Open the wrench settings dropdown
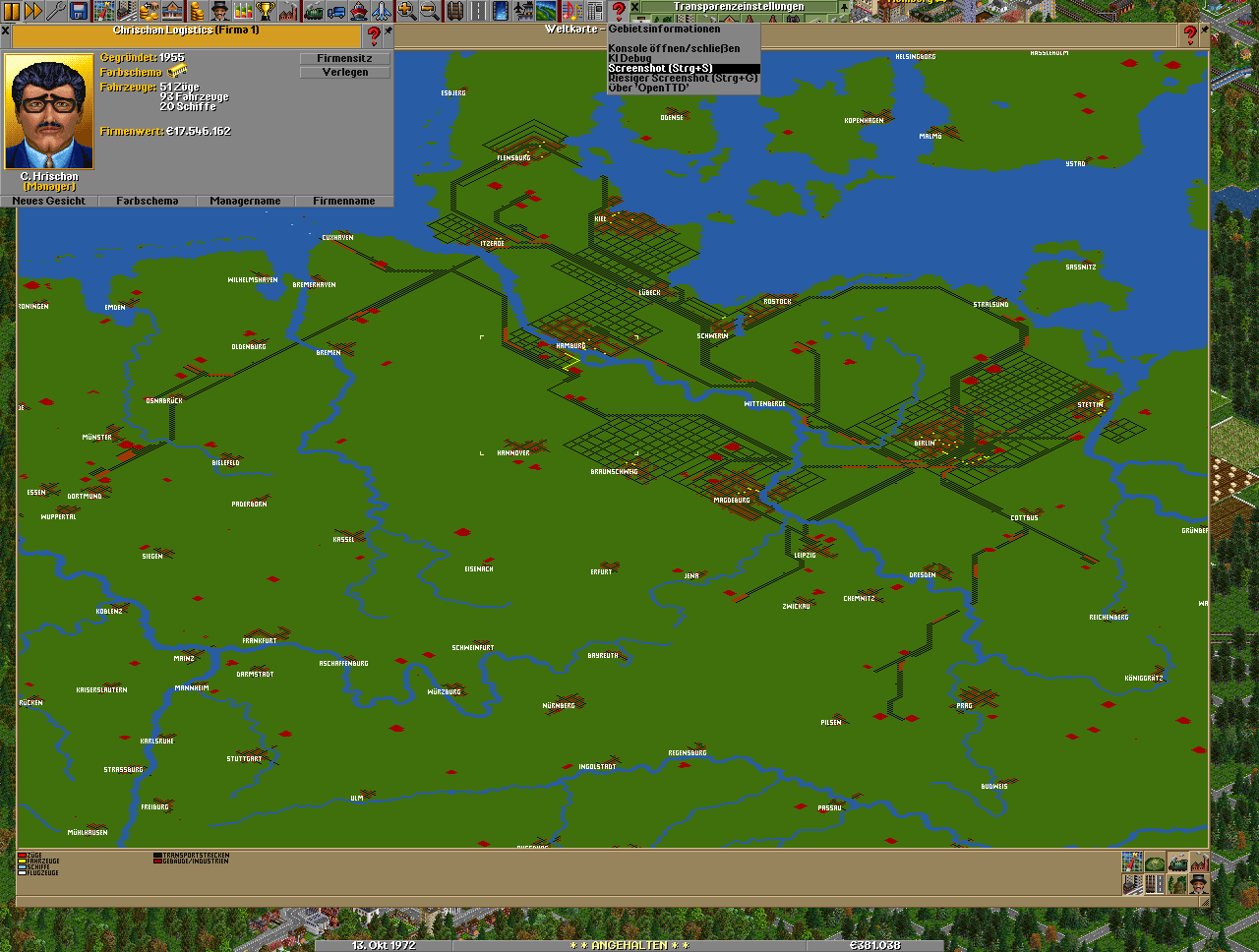Screen dimensions: 1259x952 coord(56,11)
